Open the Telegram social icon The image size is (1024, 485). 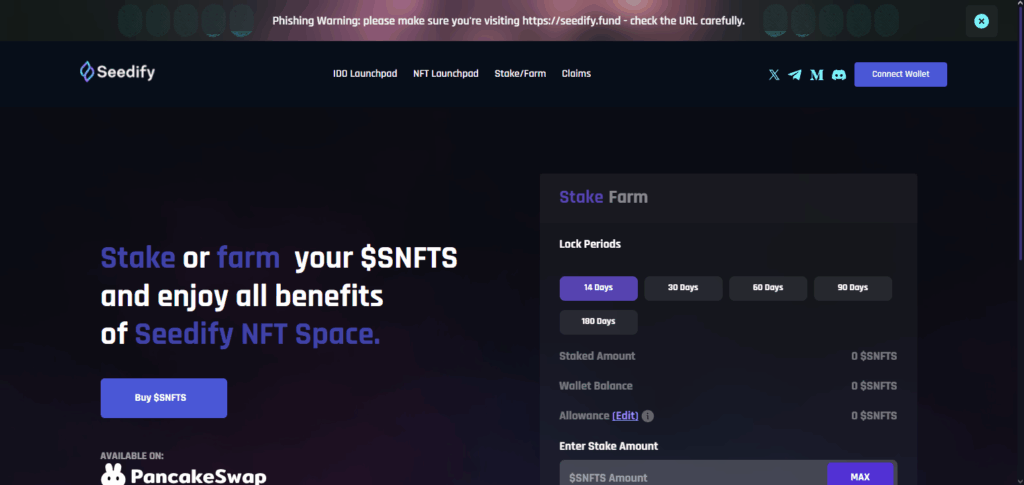pyautogui.click(x=795, y=75)
